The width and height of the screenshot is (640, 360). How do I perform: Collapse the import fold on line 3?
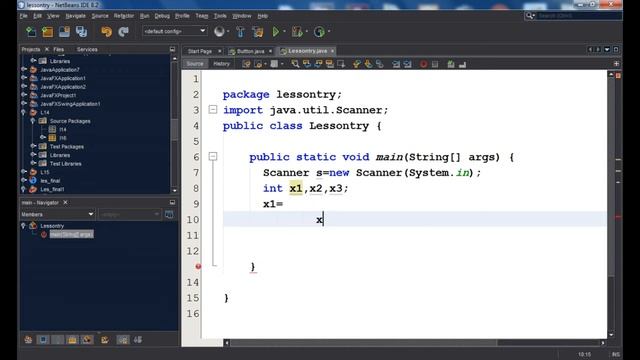pos(213,109)
